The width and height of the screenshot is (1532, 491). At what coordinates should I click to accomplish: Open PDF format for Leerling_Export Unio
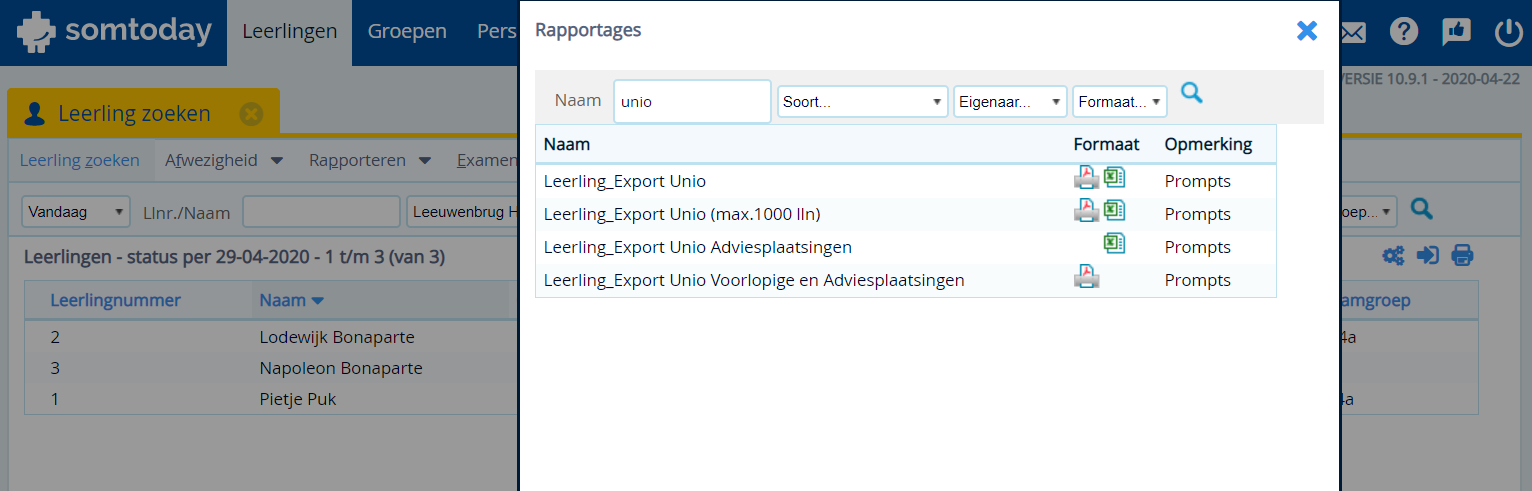1086,180
